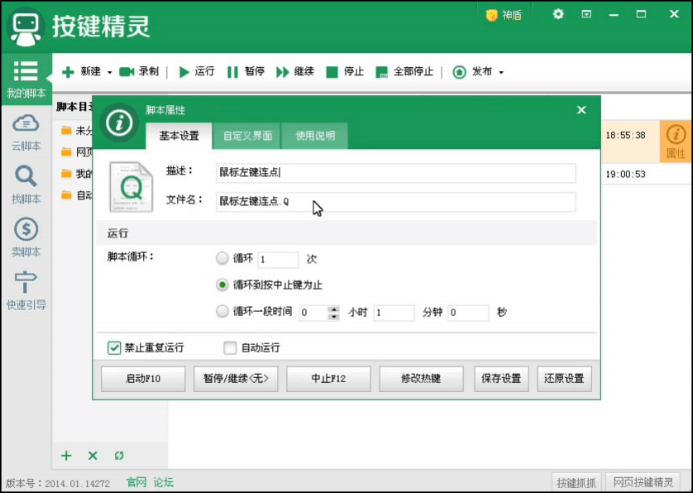Open the 卖脚本 sell scripts section

pyautogui.click(x=26, y=238)
